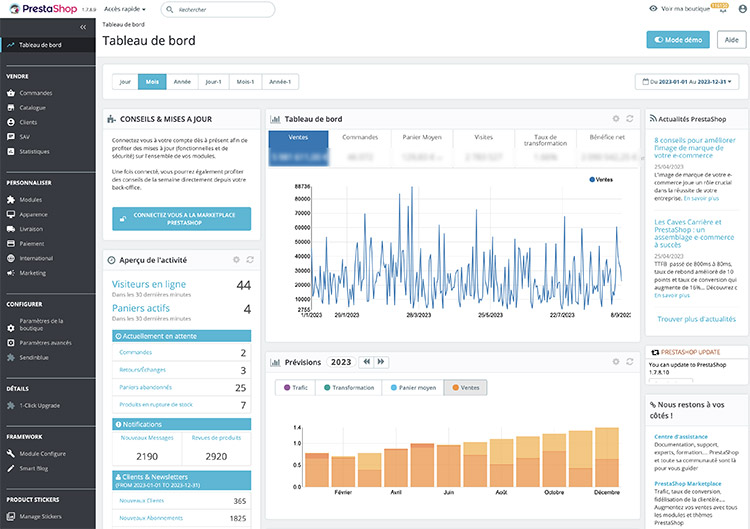
Task: Click Trouver plus d'actualités link
Action: point(696,319)
